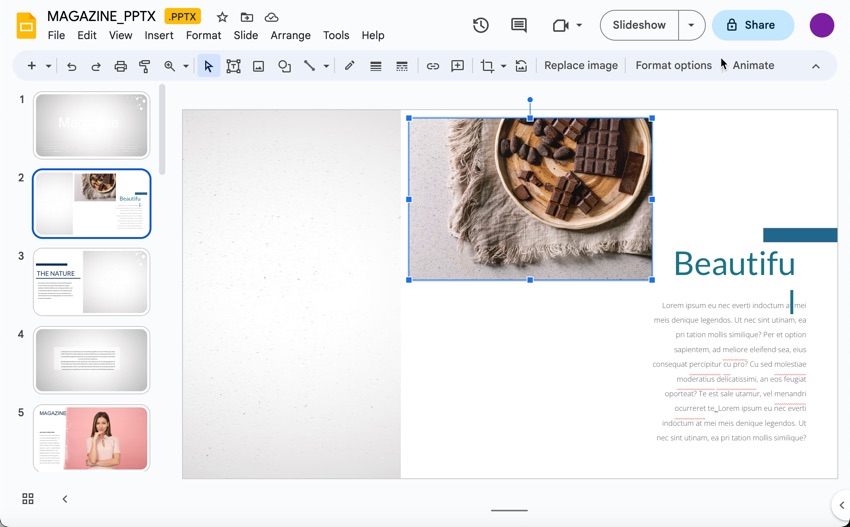850x527 pixels.
Task: Add a new slide with plus
Action: point(31,66)
